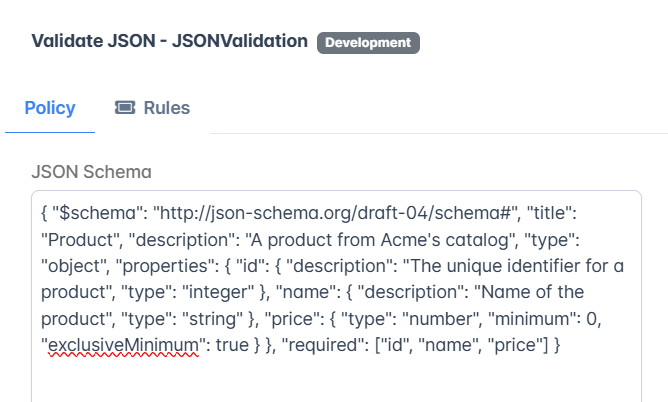This screenshot has width=668, height=402.
Task: Click the word "integer" in the schema
Action: pyautogui.click(x=218, y=292)
